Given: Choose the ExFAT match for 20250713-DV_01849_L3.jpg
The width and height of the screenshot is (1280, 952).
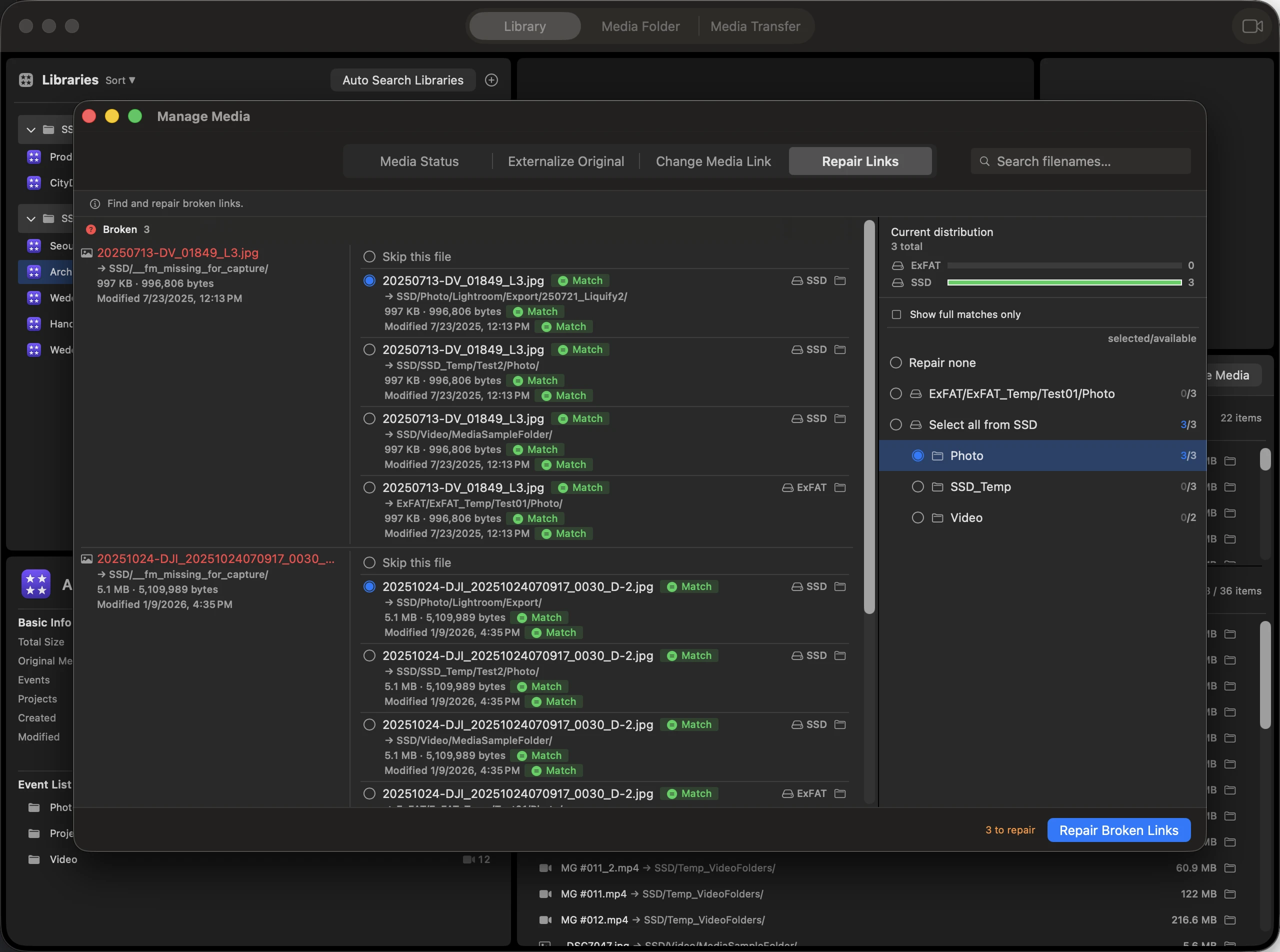Looking at the screenshot, I should [369, 487].
